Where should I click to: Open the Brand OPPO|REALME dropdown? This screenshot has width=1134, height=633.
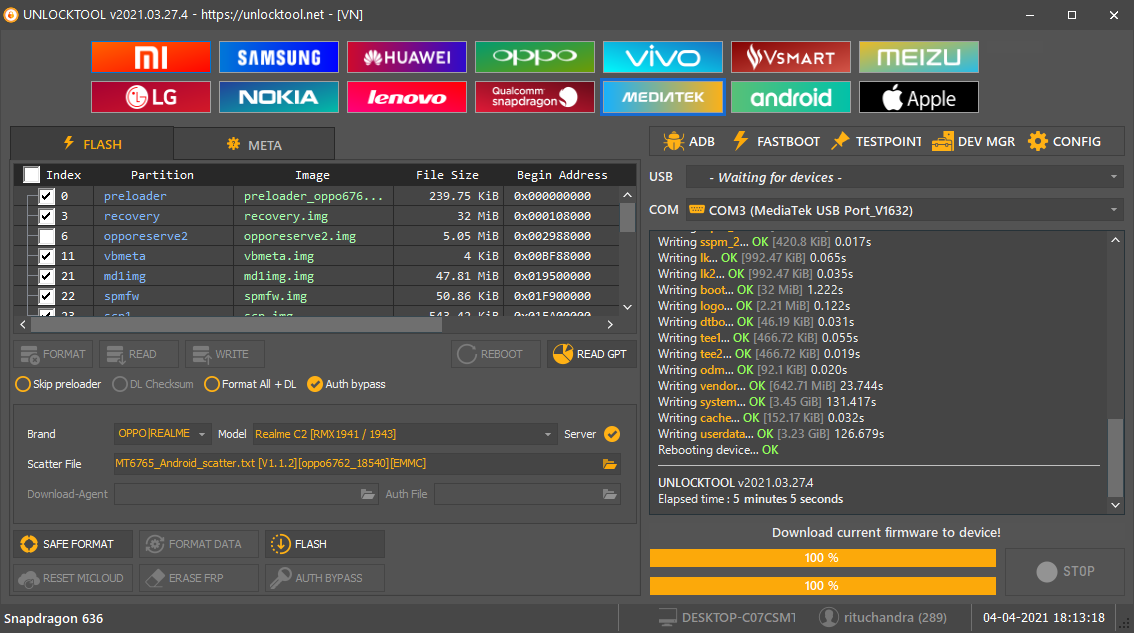pyautogui.click(x=163, y=434)
